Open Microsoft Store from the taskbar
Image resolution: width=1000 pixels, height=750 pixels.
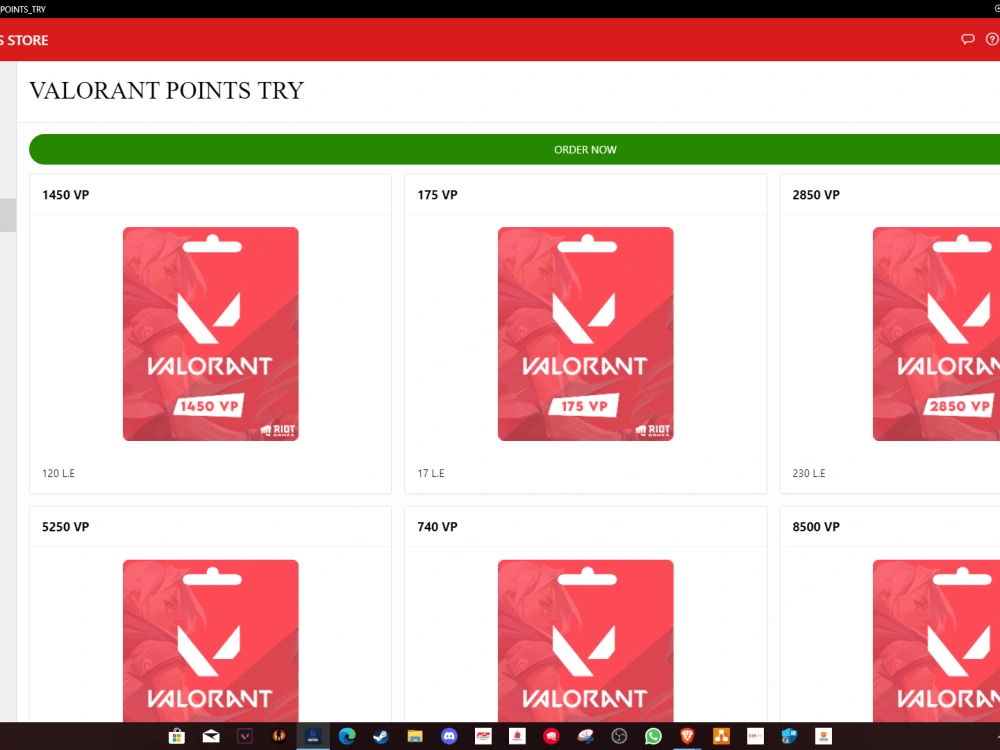click(x=177, y=737)
